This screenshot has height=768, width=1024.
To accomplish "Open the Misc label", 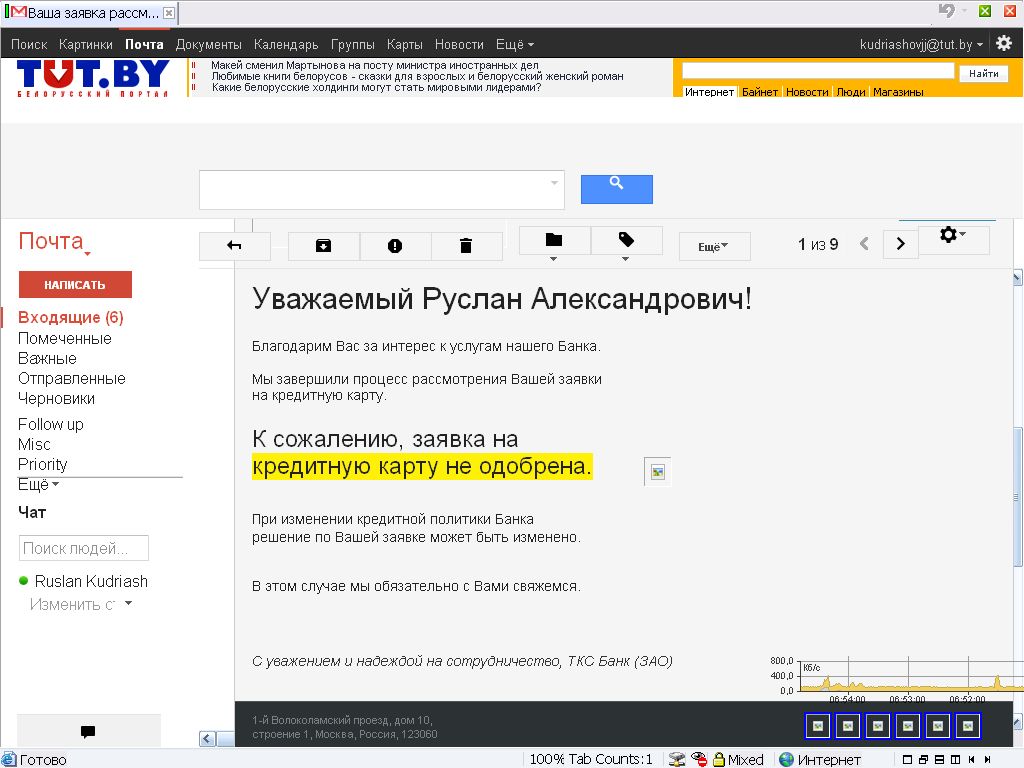I will pyautogui.click(x=35, y=445).
